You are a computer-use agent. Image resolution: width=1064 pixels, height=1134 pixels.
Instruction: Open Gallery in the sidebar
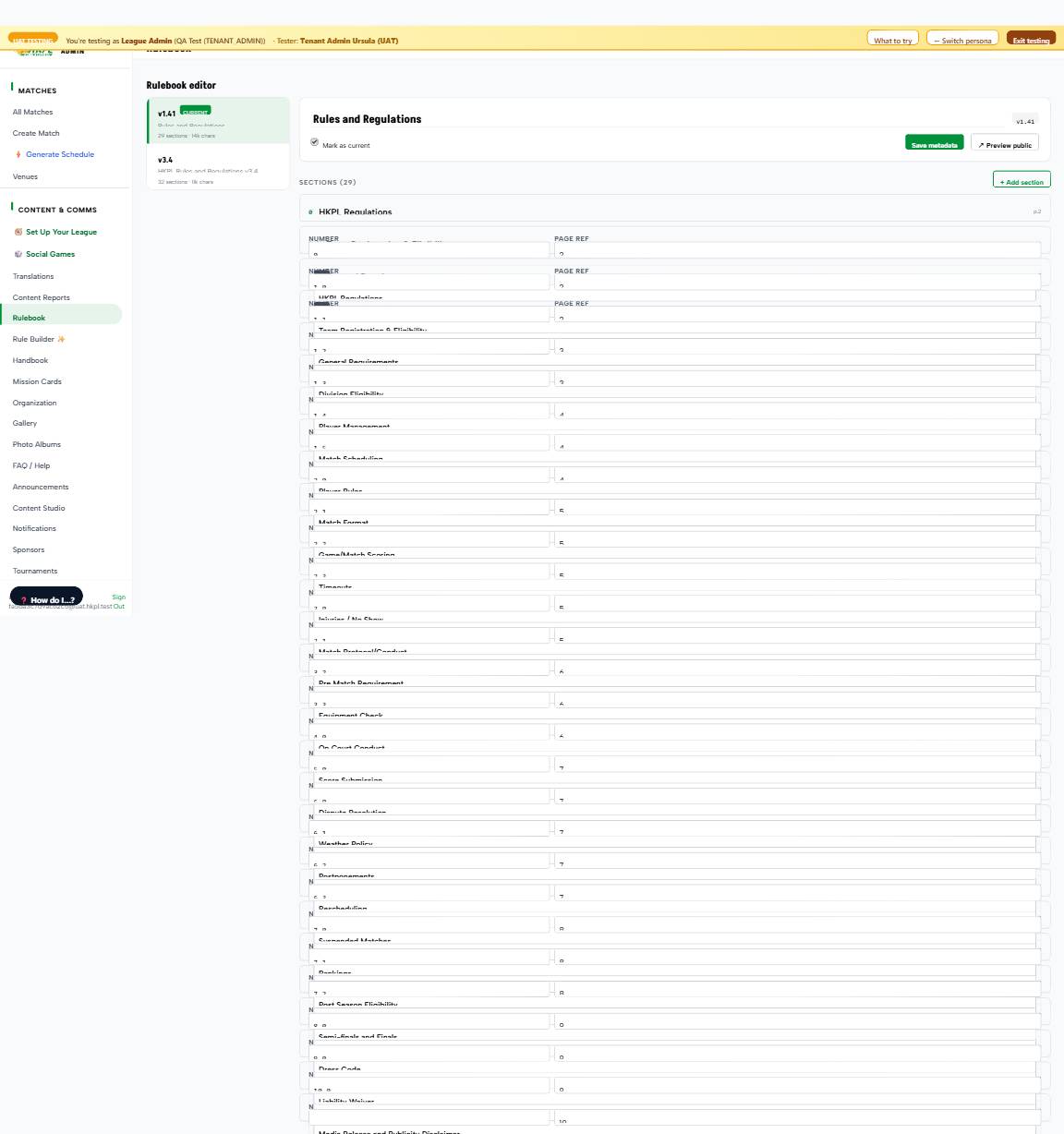(x=25, y=423)
